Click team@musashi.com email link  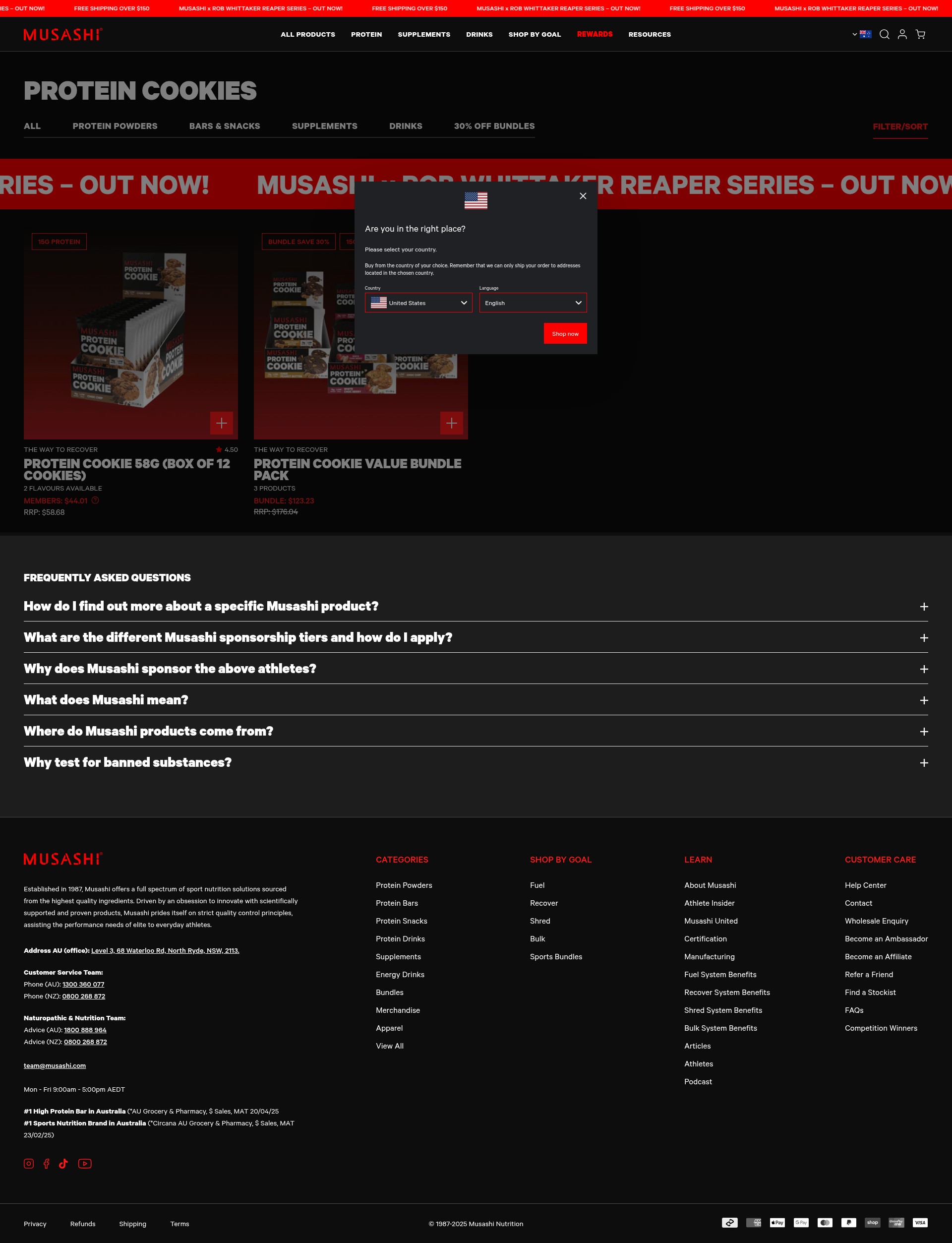(55, 1065)
